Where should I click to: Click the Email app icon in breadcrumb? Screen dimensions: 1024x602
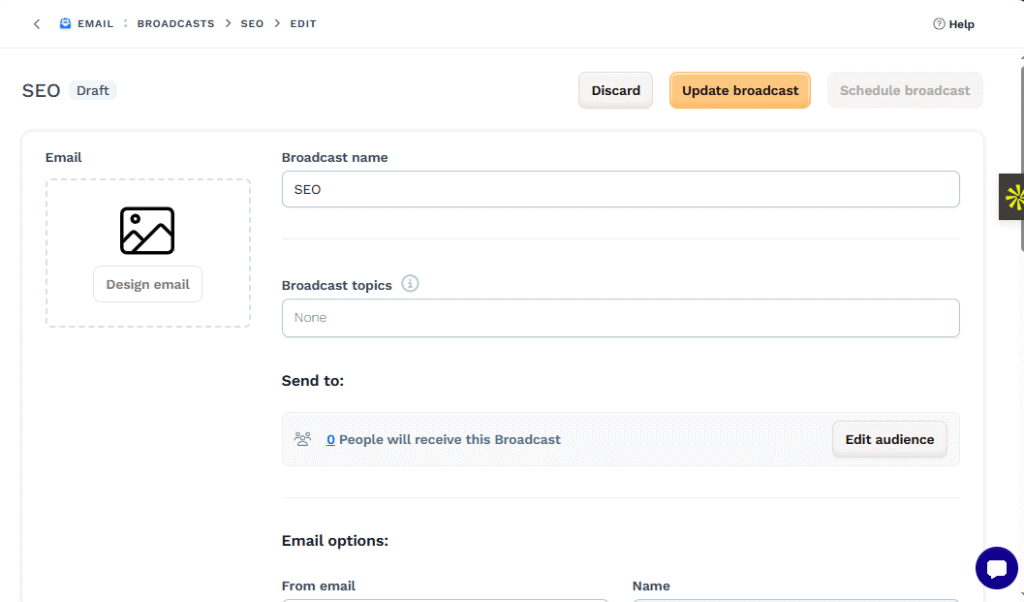click(65, 24)
